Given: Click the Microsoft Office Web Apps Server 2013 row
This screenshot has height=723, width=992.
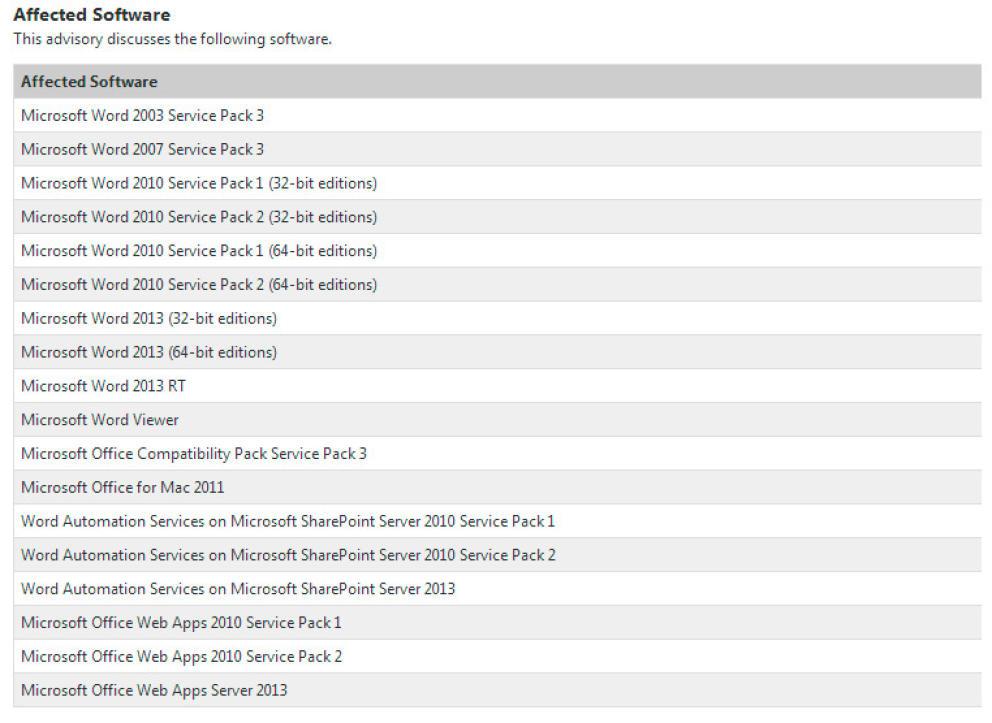Looking at the screenshot, I should tap(154, 691).
